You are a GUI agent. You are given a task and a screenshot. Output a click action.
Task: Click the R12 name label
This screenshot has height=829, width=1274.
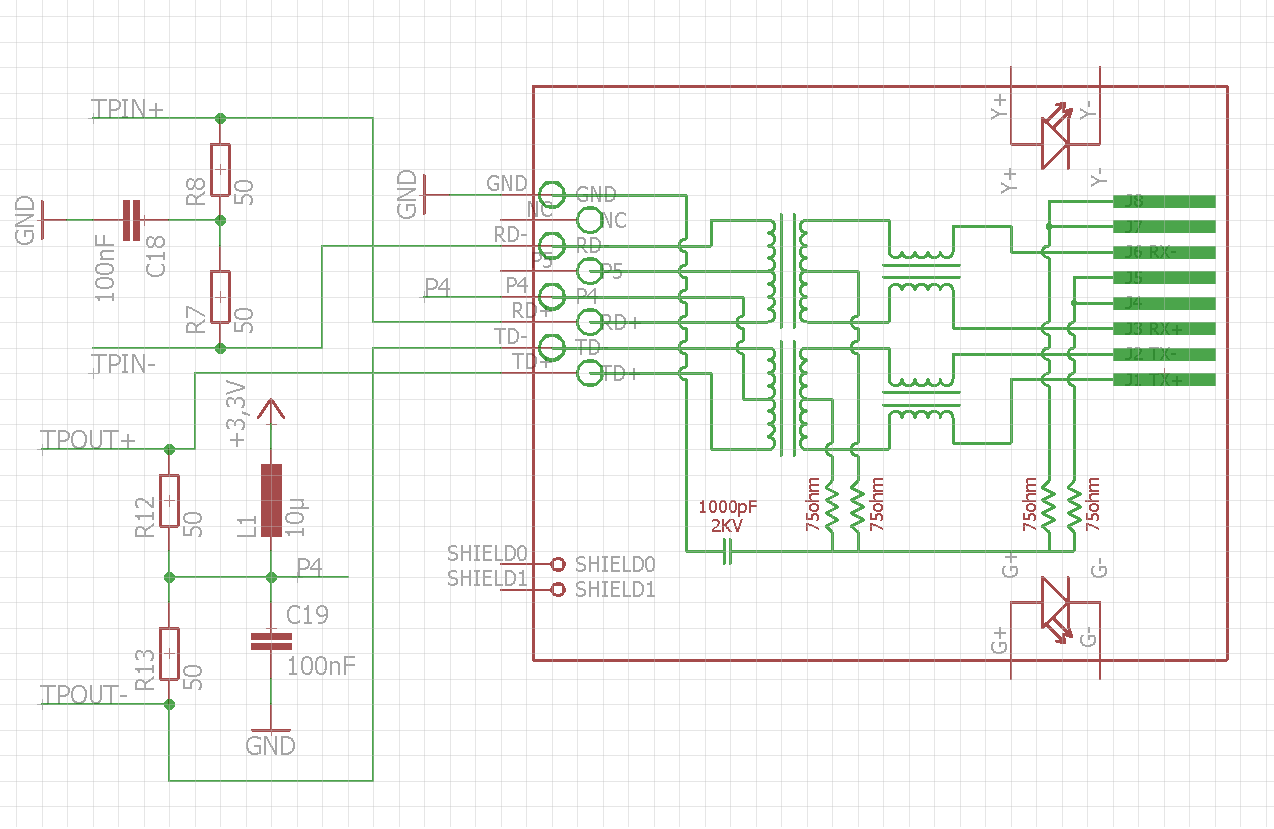click(x=144, y=516)
